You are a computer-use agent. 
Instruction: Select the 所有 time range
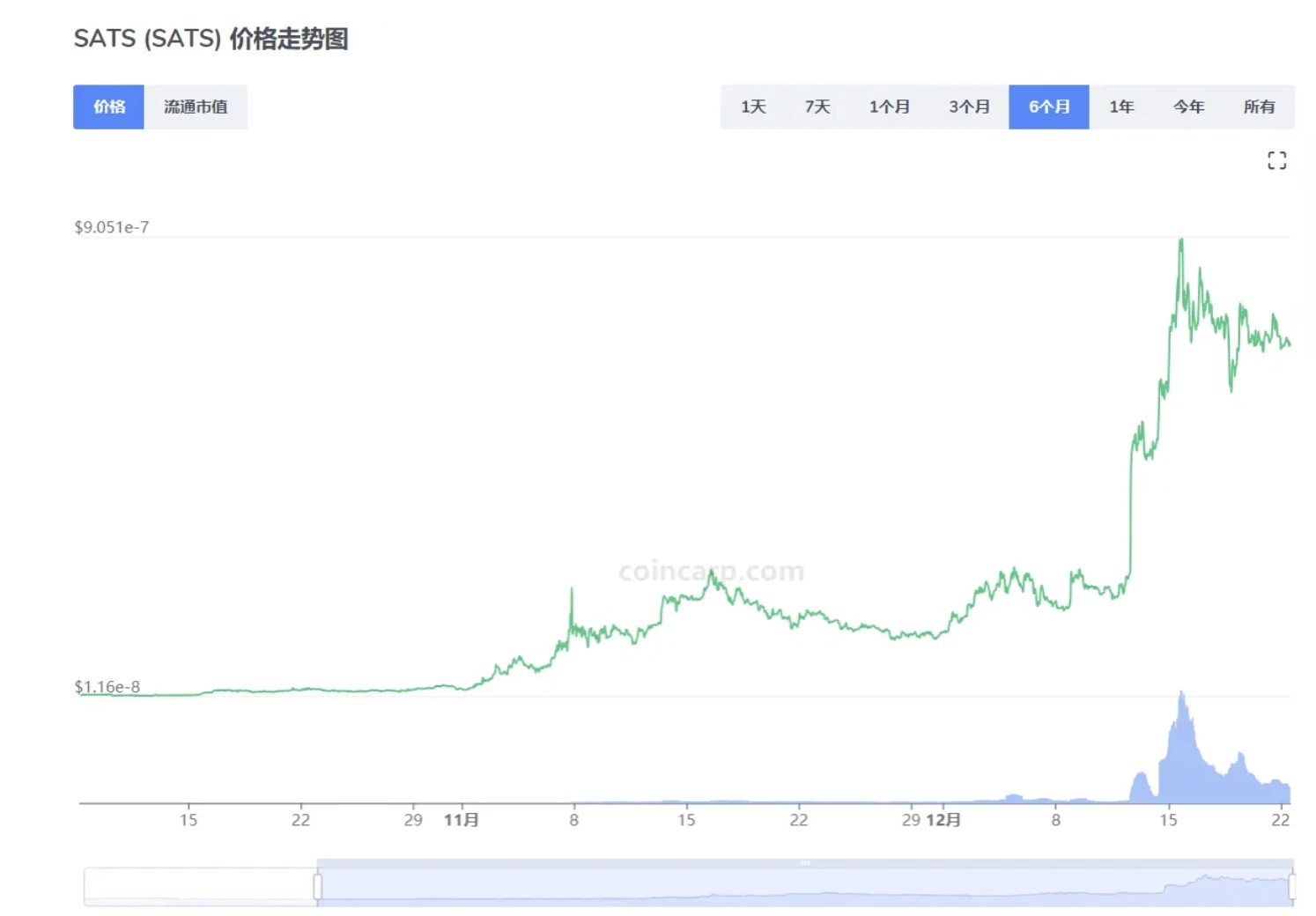pyautogui.click(x=1260, y=107)
